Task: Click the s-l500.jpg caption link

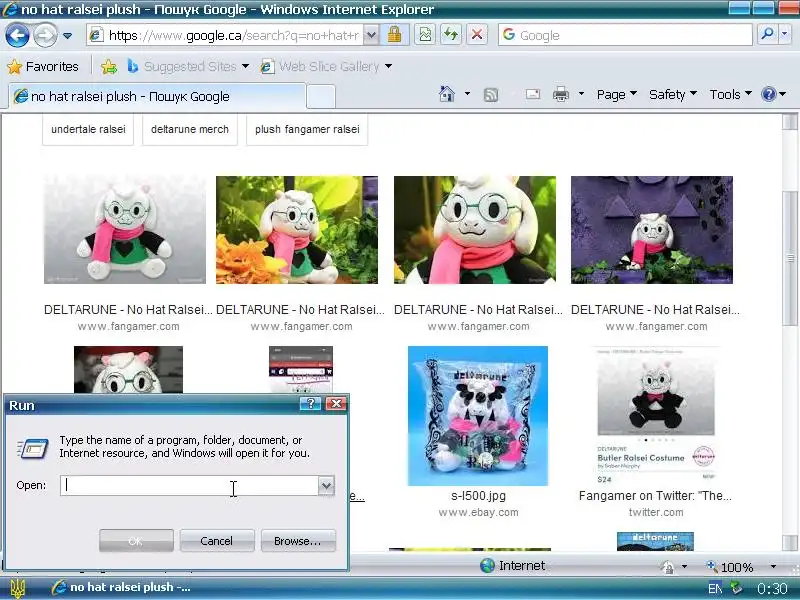Action: pos(478,495)
